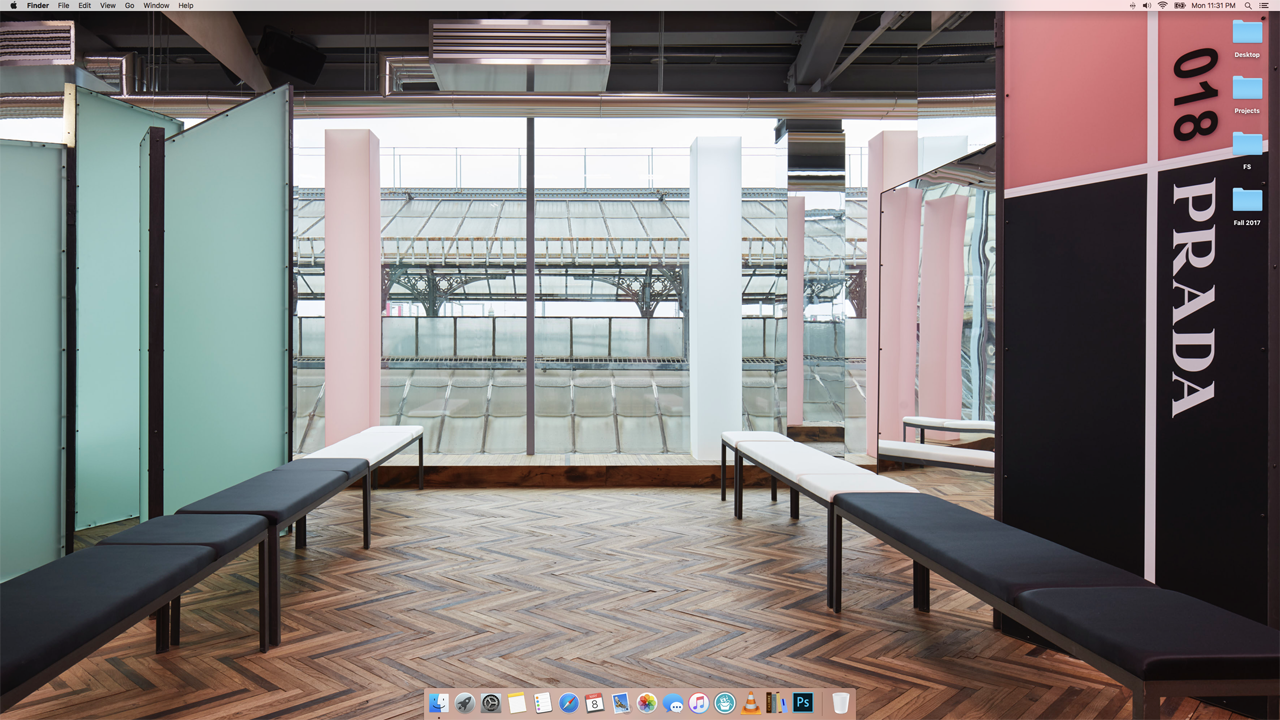Open Spotlight search magnifier
This screenshot has height=720, width=1280.
tap(1248, 5)
